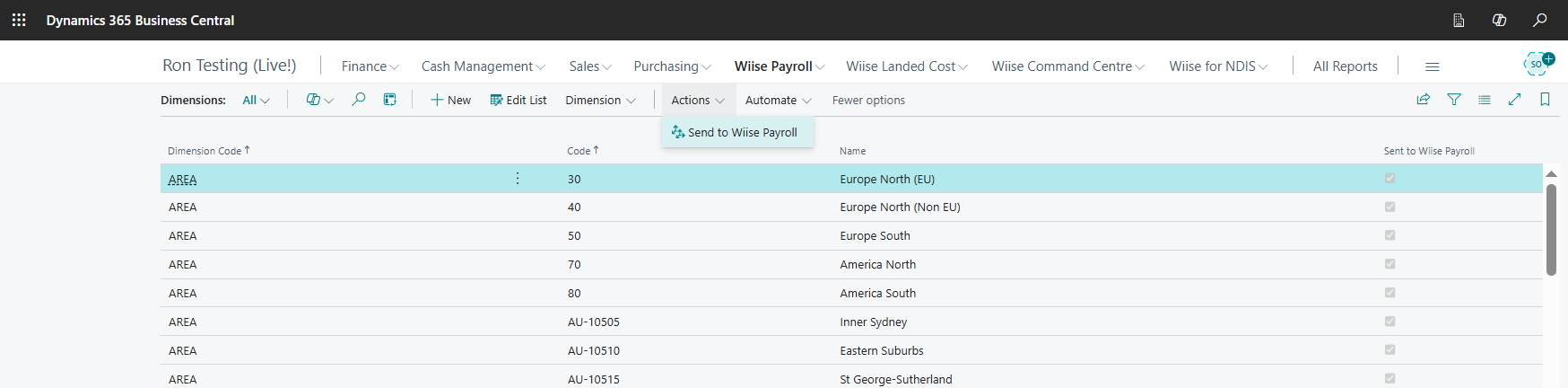1568x388 pixels.
Task: Select Fewer options
Action: tap(868, 100)
